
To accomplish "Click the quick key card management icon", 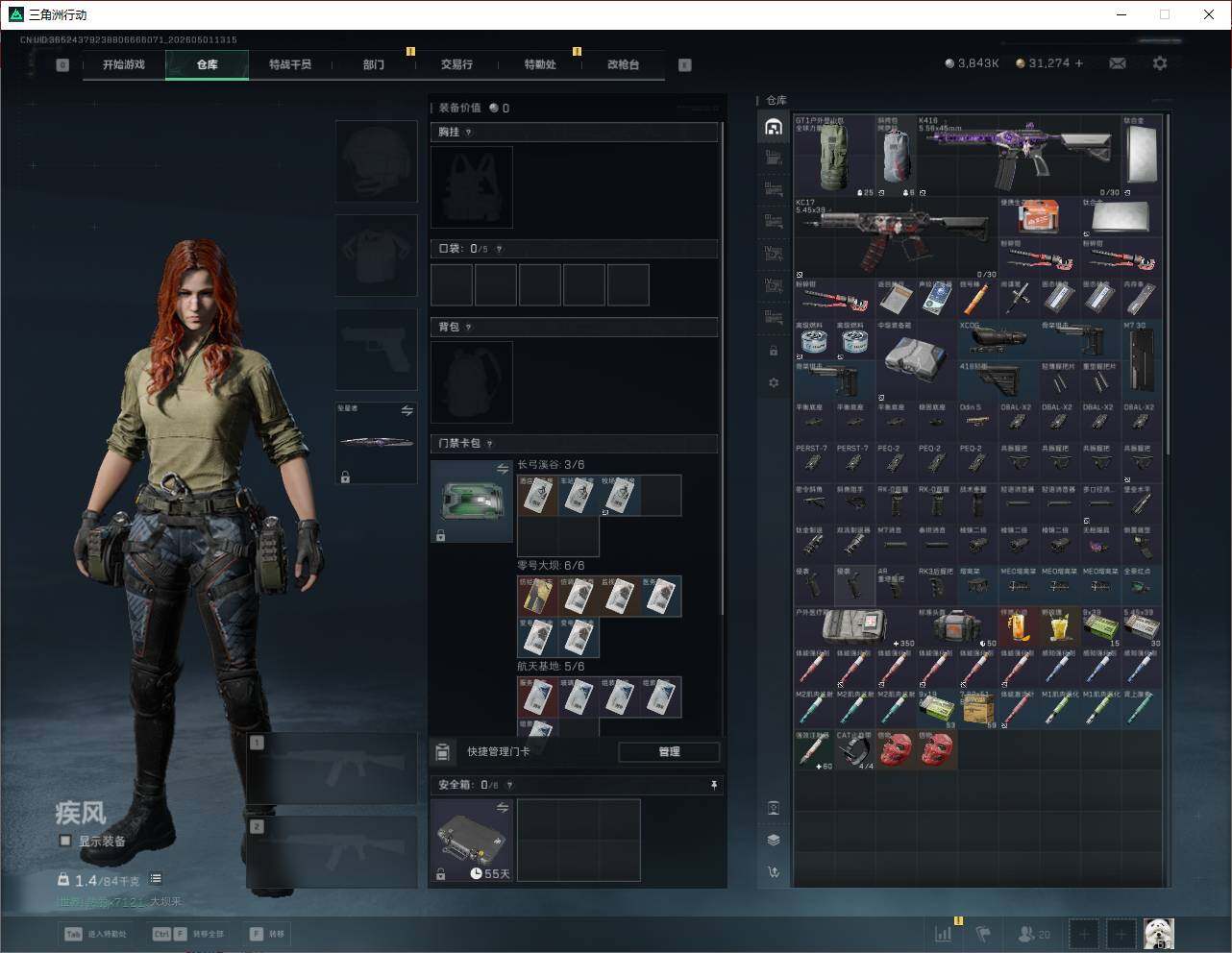I will 443,751.
